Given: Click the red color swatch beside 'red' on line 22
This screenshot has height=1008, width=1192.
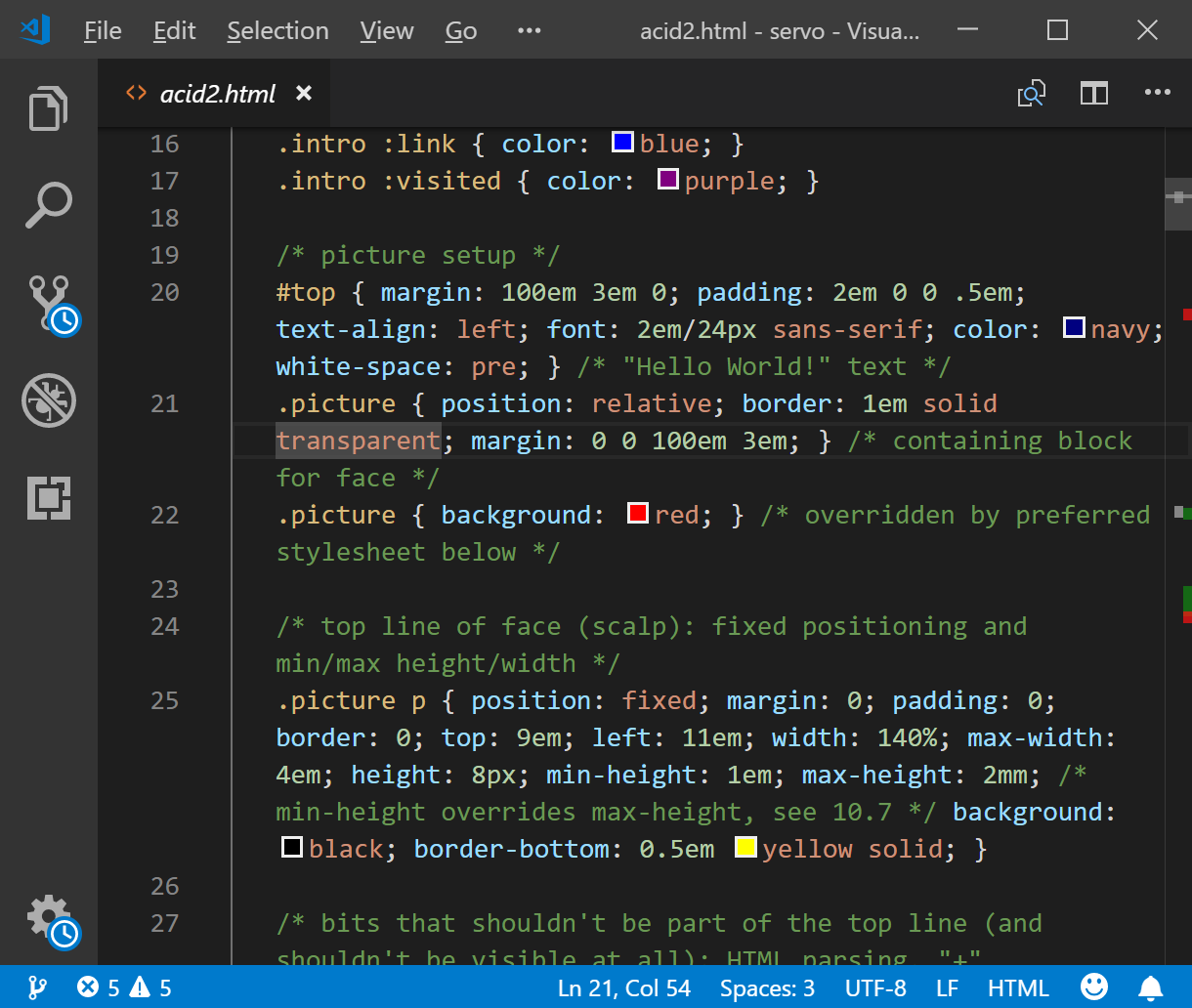Looking at the screenshot, I should point(638,512).
